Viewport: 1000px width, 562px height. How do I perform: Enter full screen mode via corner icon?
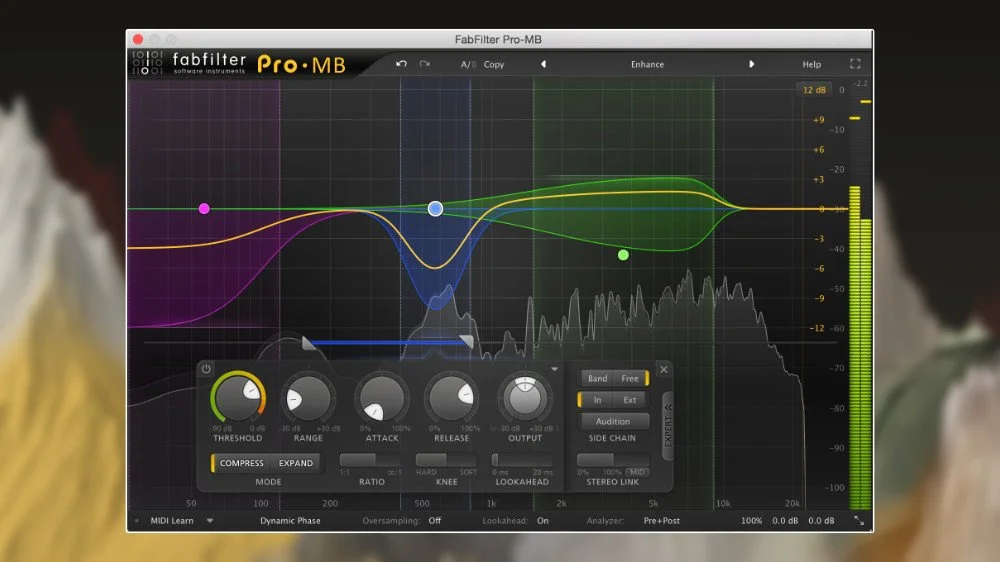point(855,64)
